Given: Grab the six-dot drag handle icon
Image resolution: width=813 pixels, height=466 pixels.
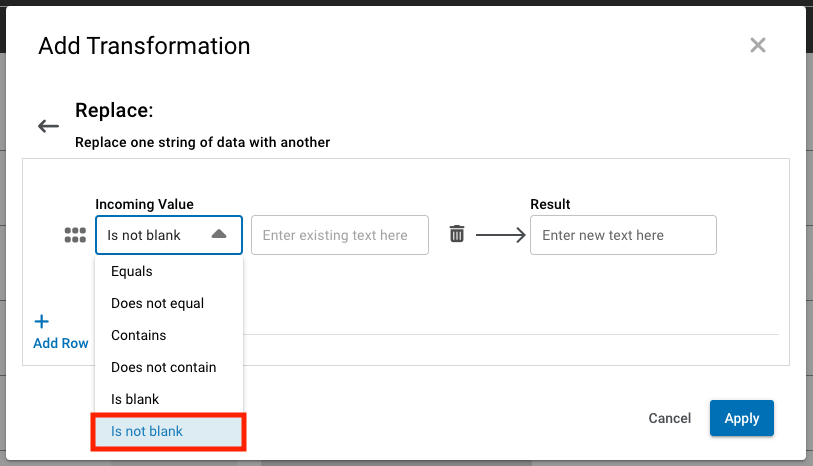Looking at the screenshot, I should pos(74,235).
